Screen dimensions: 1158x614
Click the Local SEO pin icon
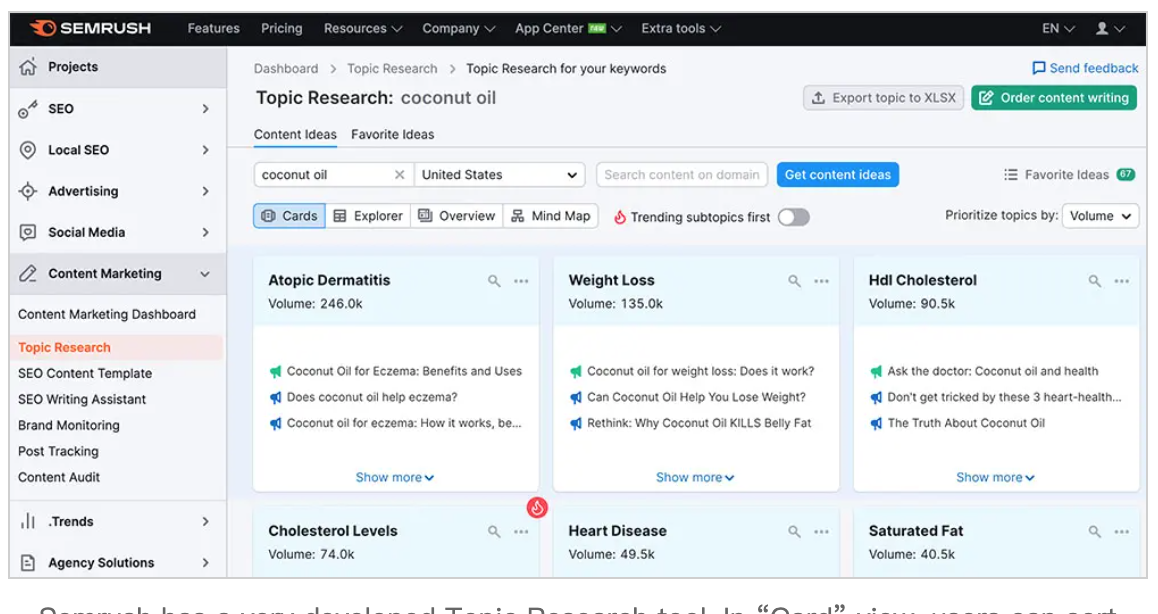tap(27, 150)
